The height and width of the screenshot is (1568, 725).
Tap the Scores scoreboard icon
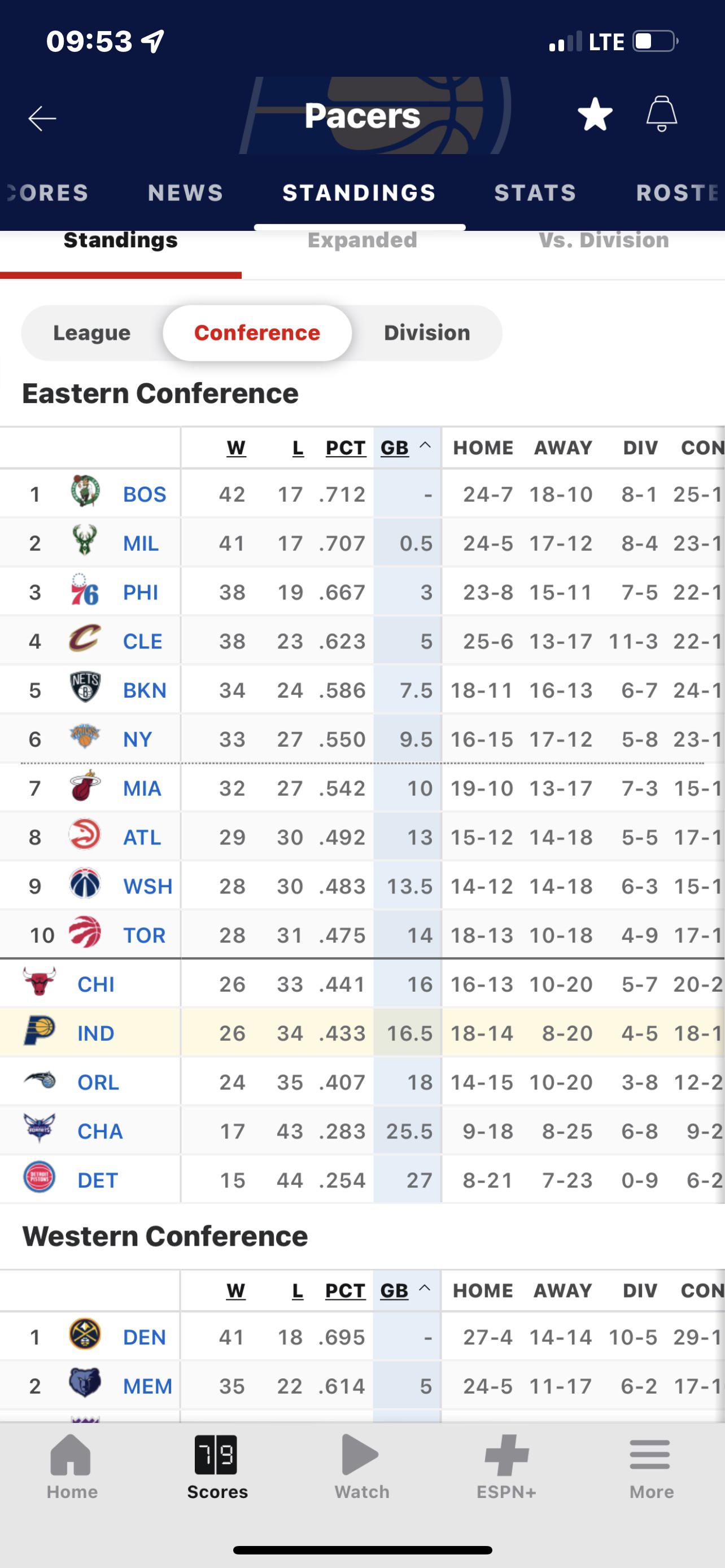tap(216, 1454)
